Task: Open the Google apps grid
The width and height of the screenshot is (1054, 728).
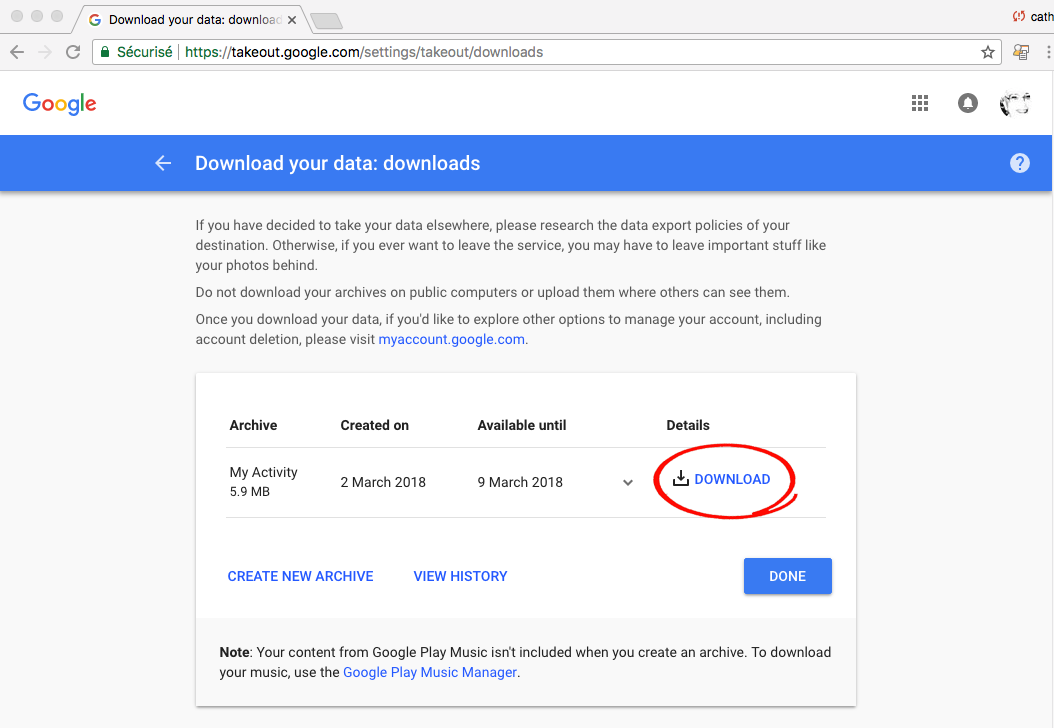Action: [920, 103]
